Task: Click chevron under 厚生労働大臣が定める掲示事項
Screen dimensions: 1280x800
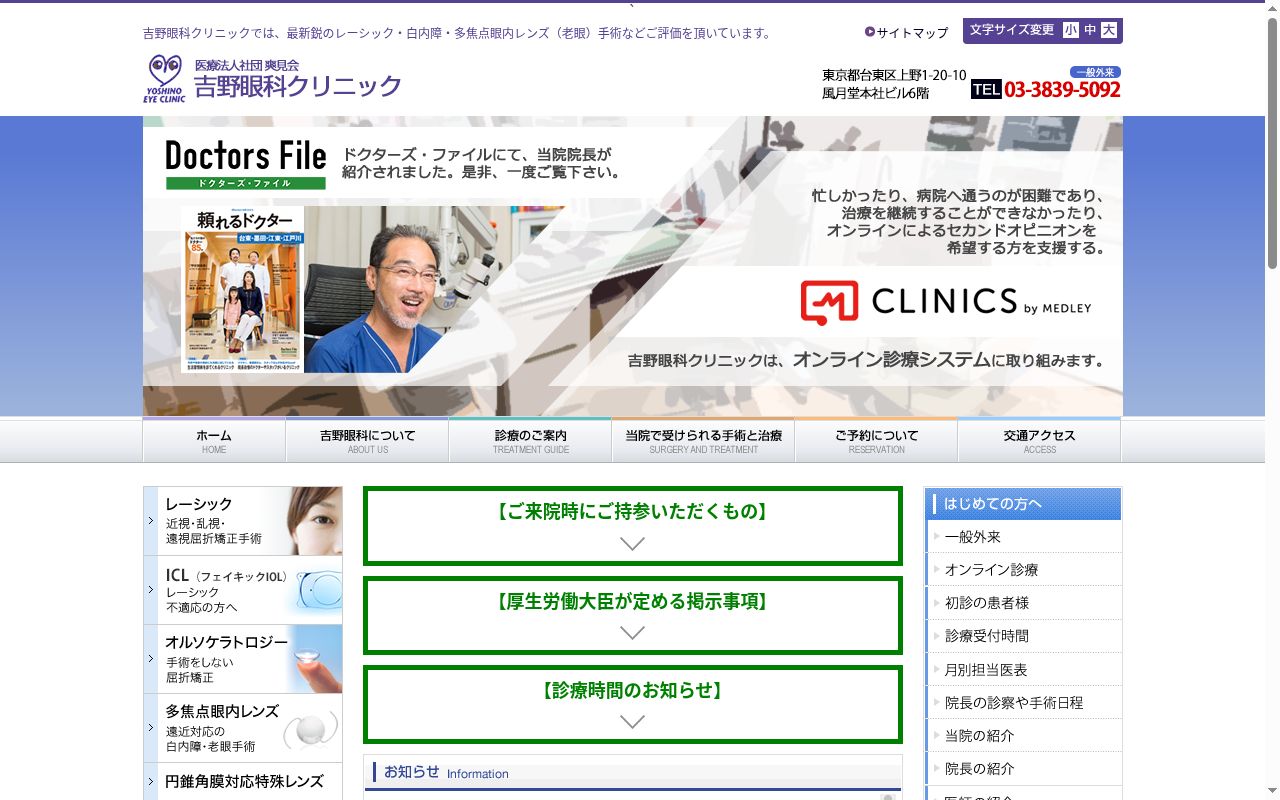Action: [632, 633]
